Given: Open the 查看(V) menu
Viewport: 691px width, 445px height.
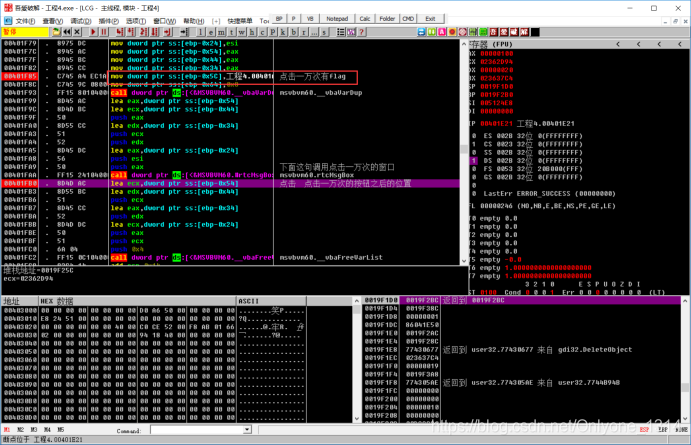Looking at the screenshot, I should point(53,21).
